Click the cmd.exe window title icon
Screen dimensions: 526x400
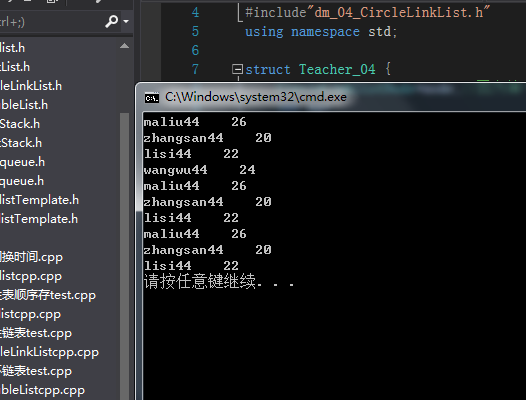click(x=152, y=98)
